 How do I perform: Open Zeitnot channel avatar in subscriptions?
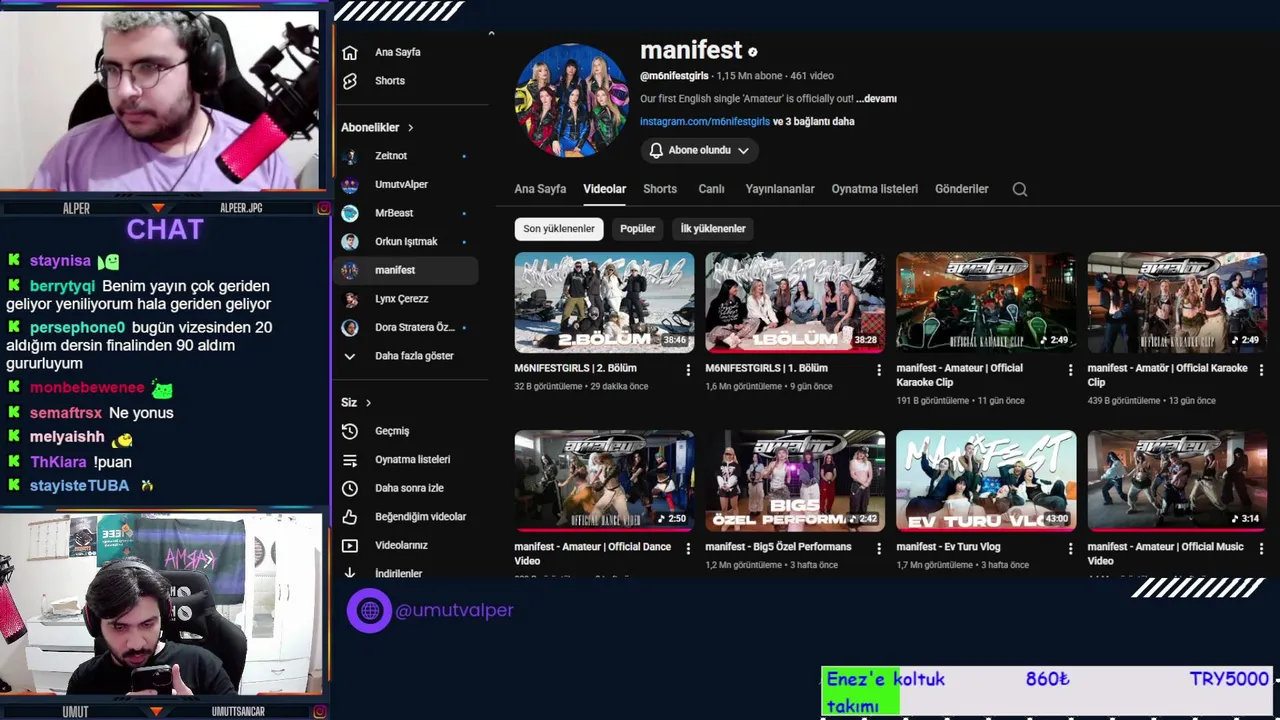[349, 156]
